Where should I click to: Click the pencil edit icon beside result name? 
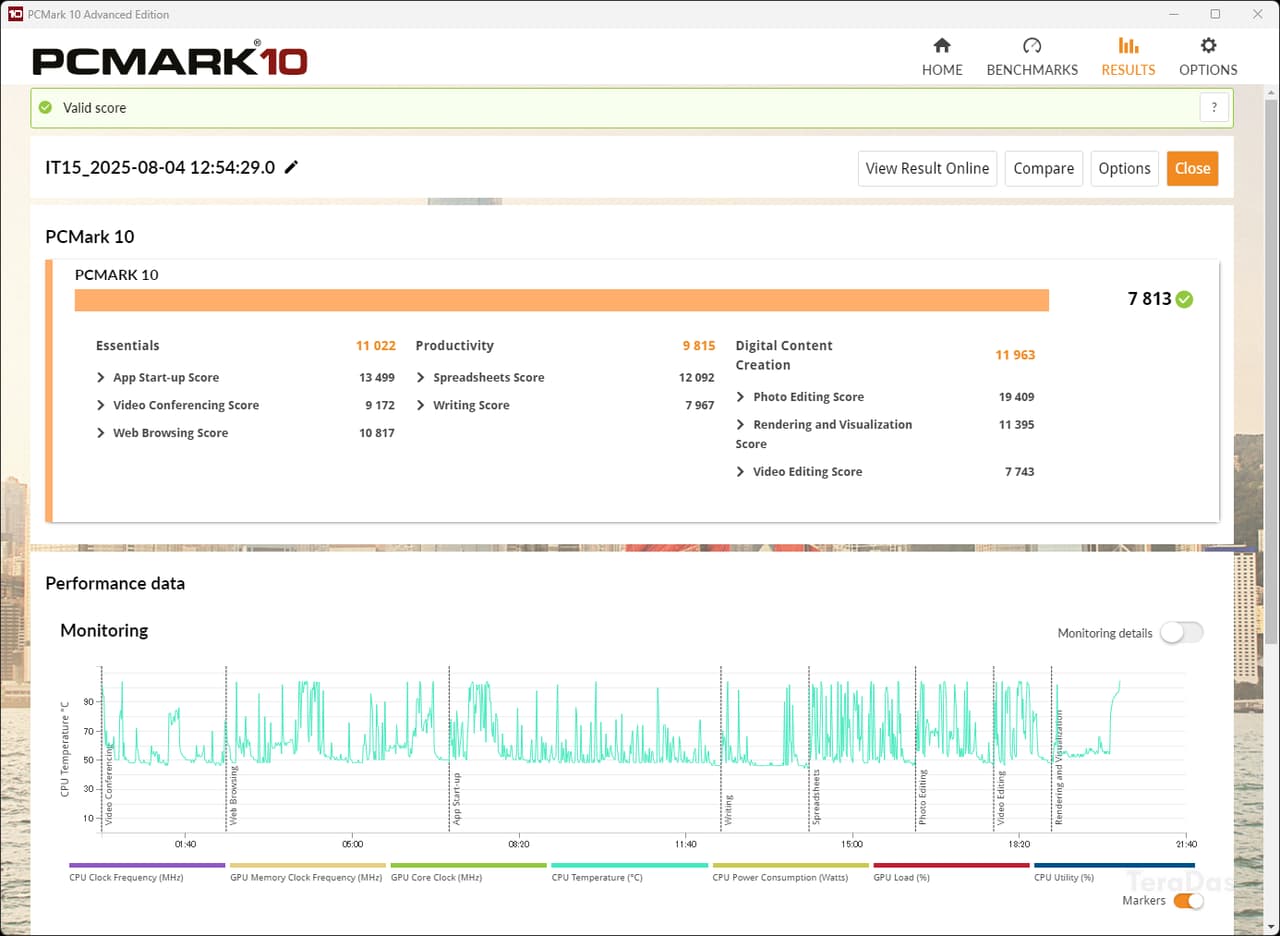point(291,167)
